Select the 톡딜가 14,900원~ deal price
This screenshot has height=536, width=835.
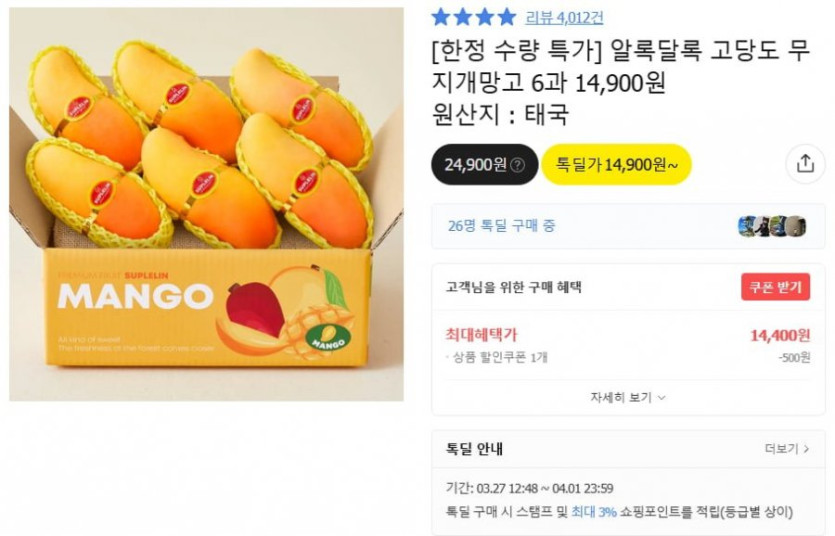tap(616, 165)
